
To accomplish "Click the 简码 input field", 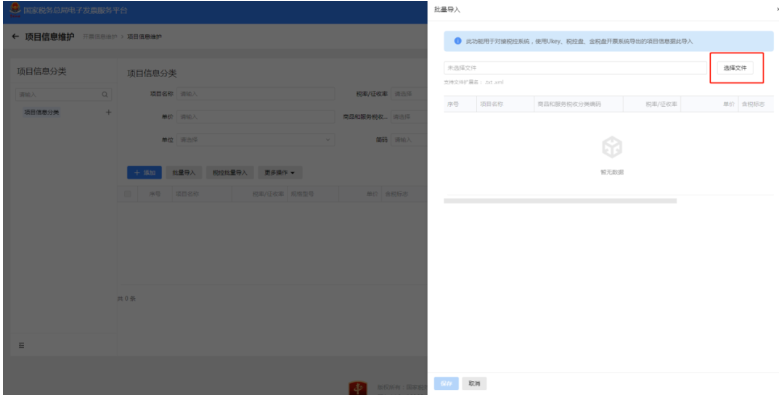I will 409,140.
